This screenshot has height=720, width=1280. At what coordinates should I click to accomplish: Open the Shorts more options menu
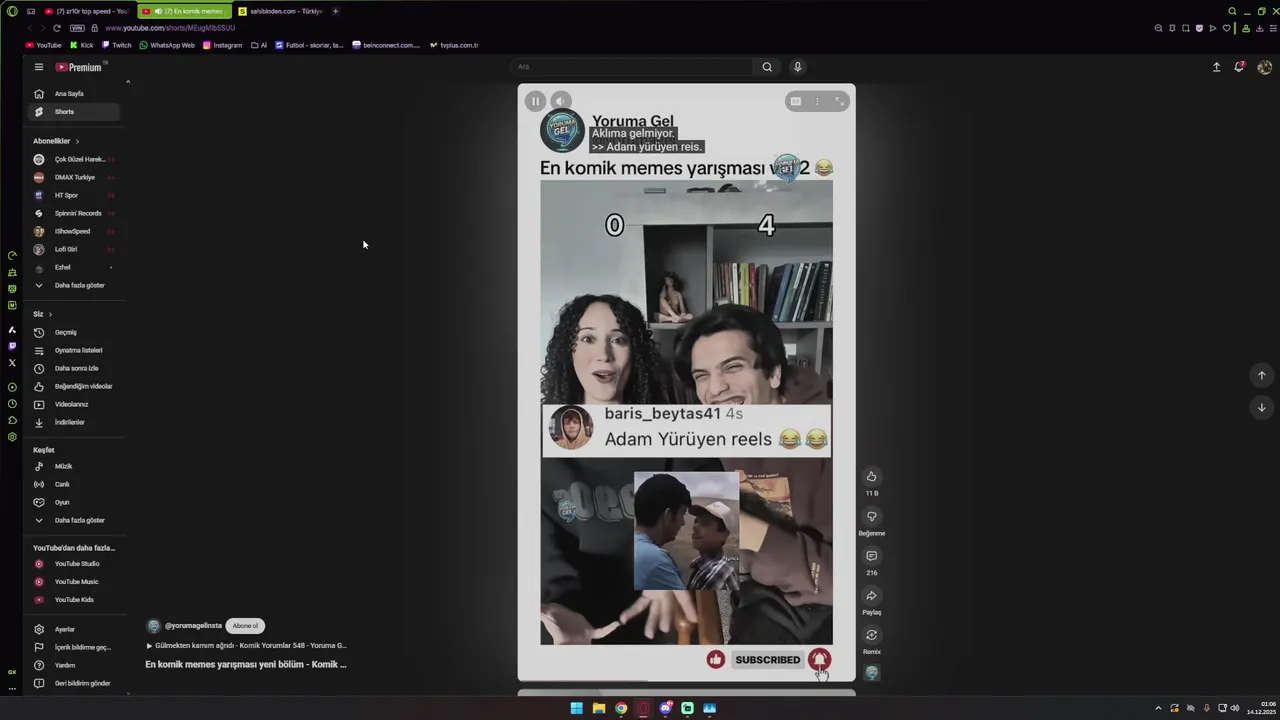point(817,101)
